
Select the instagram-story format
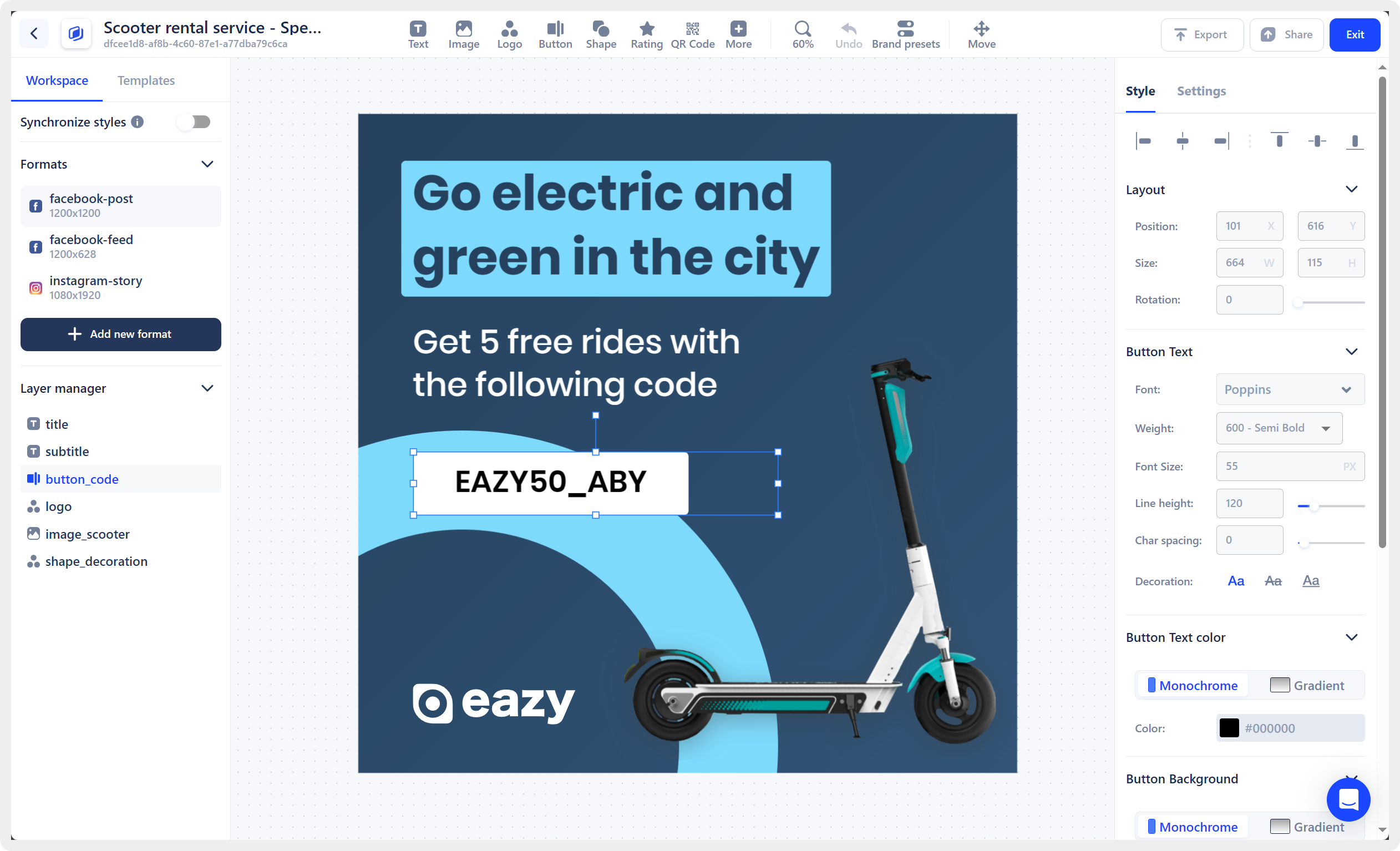(x=120, y=287)
